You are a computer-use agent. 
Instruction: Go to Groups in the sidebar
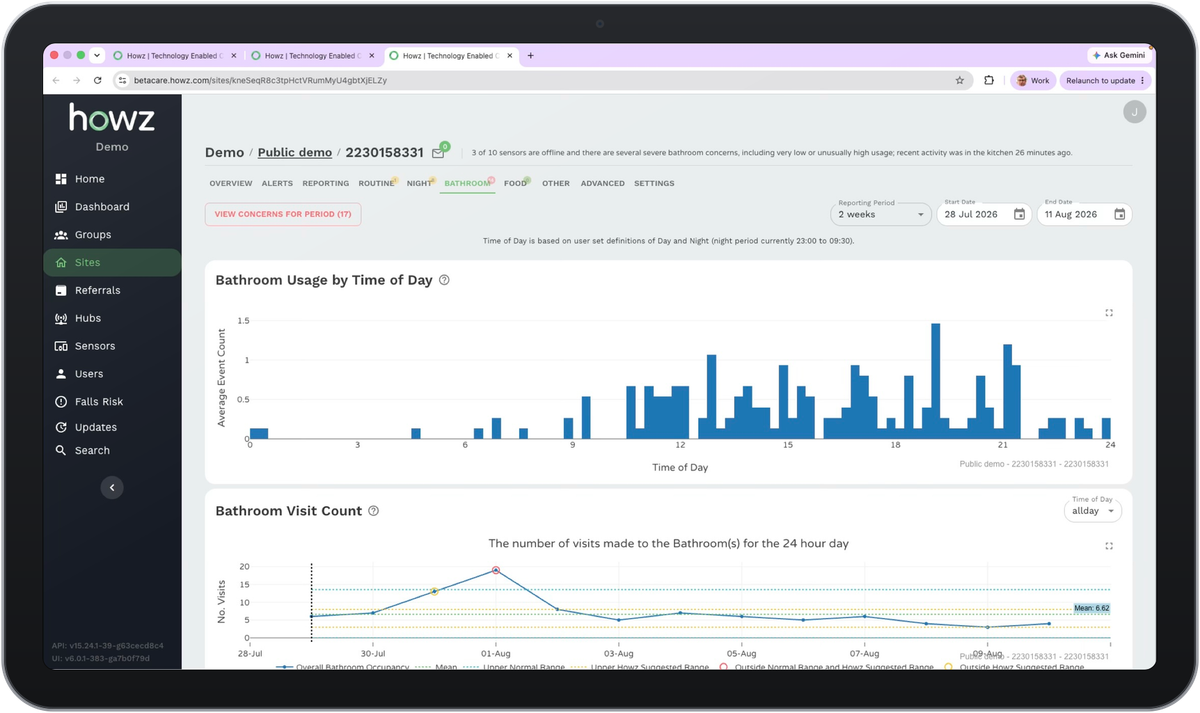(x=111, y=235)
